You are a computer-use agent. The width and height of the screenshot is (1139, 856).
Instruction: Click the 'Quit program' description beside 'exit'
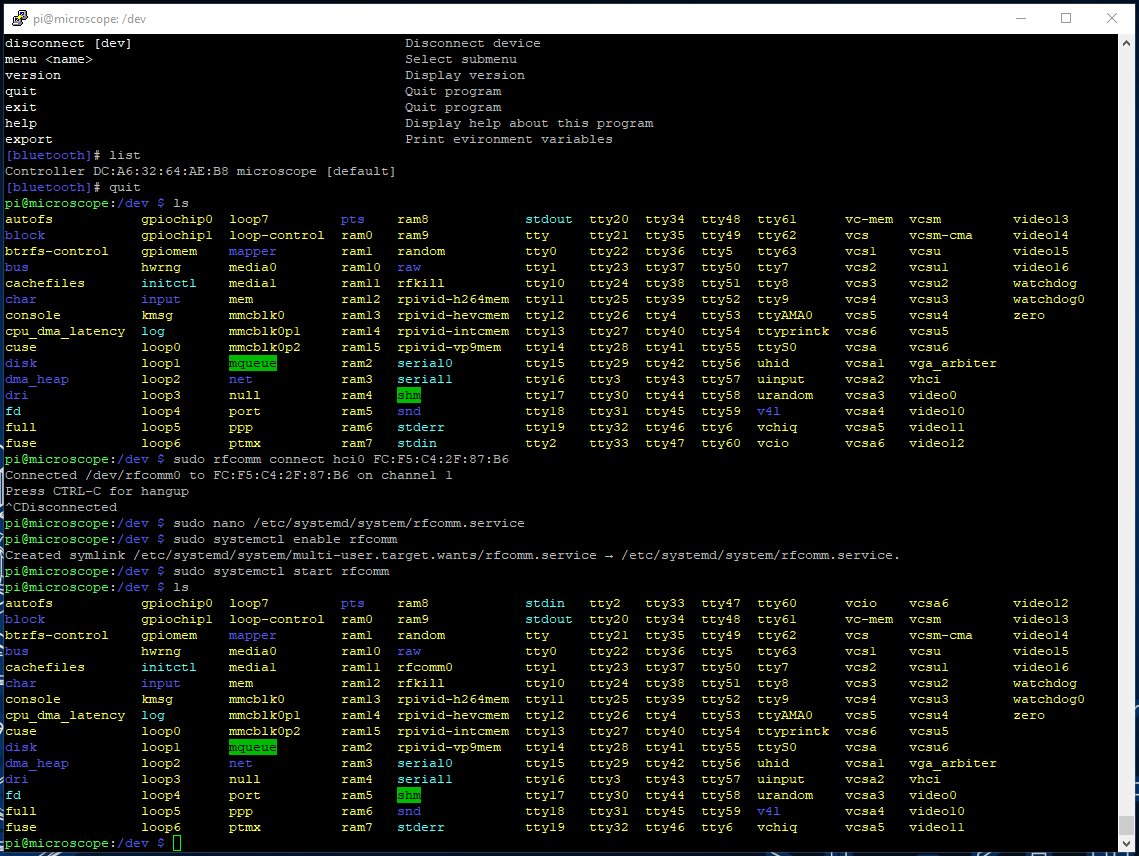coord(453,108)
